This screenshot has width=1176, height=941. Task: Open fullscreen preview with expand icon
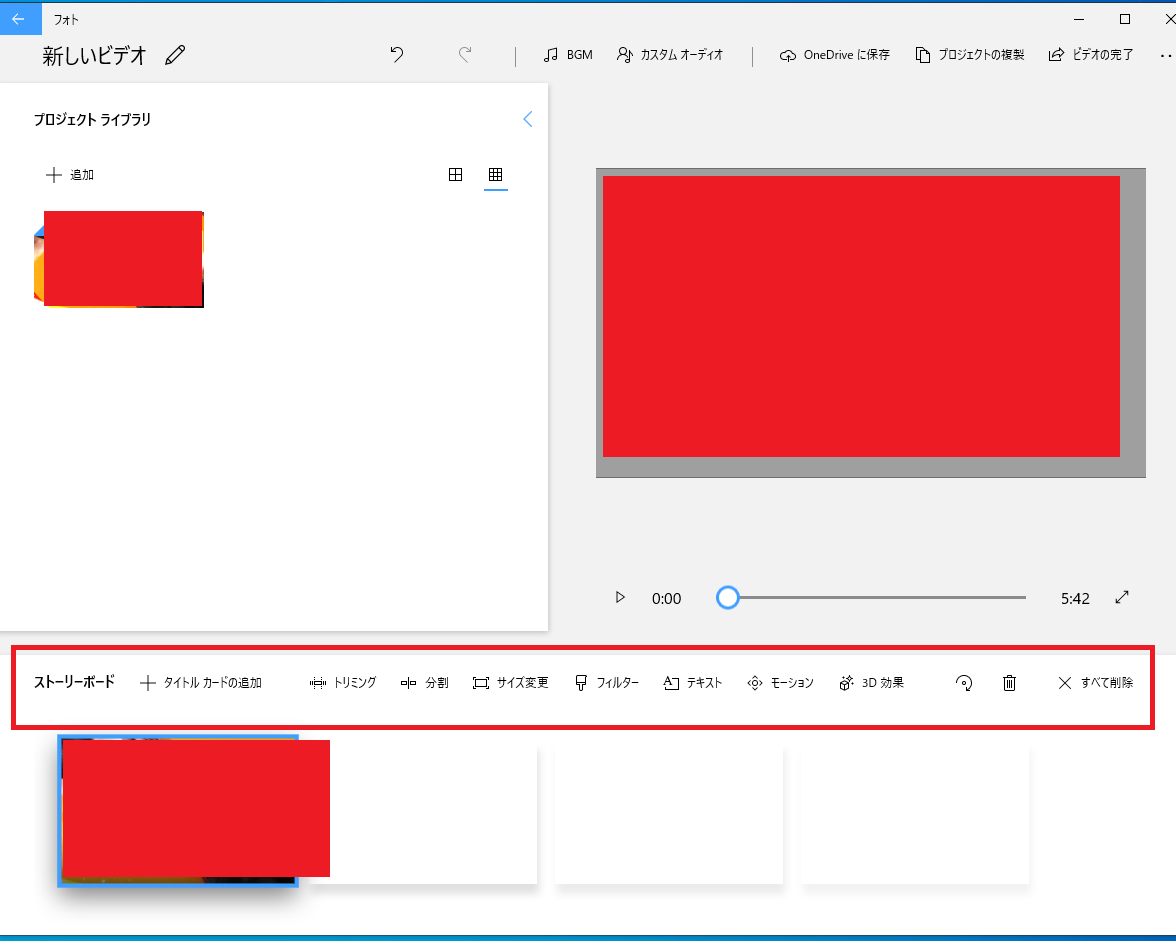pyautogui.click(x=1122, y=598)
